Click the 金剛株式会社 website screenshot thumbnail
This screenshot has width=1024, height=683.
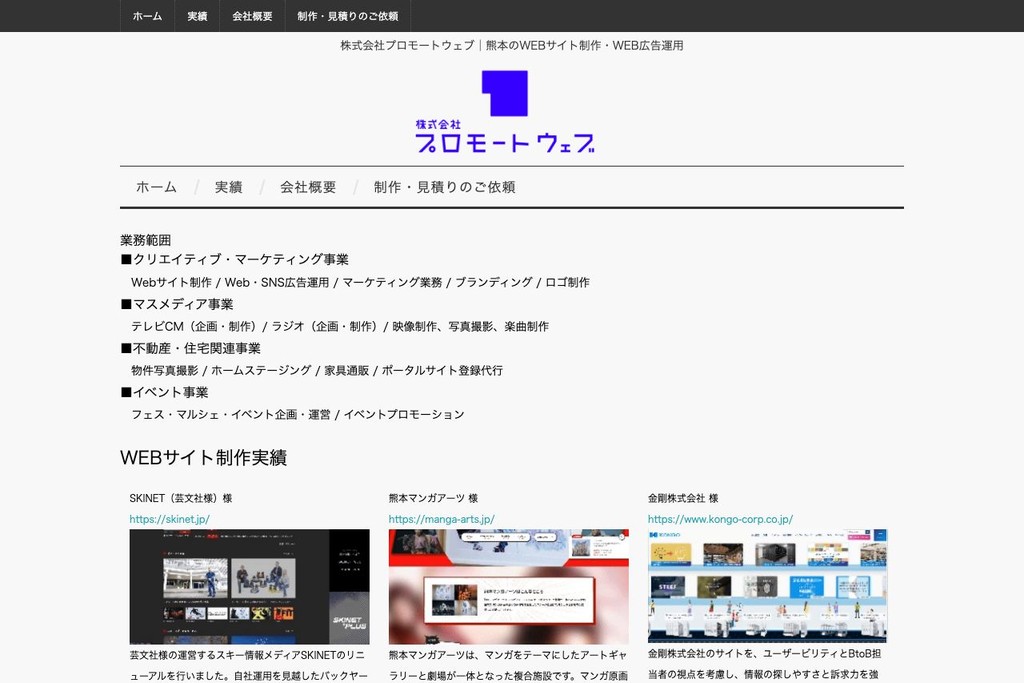767,586
